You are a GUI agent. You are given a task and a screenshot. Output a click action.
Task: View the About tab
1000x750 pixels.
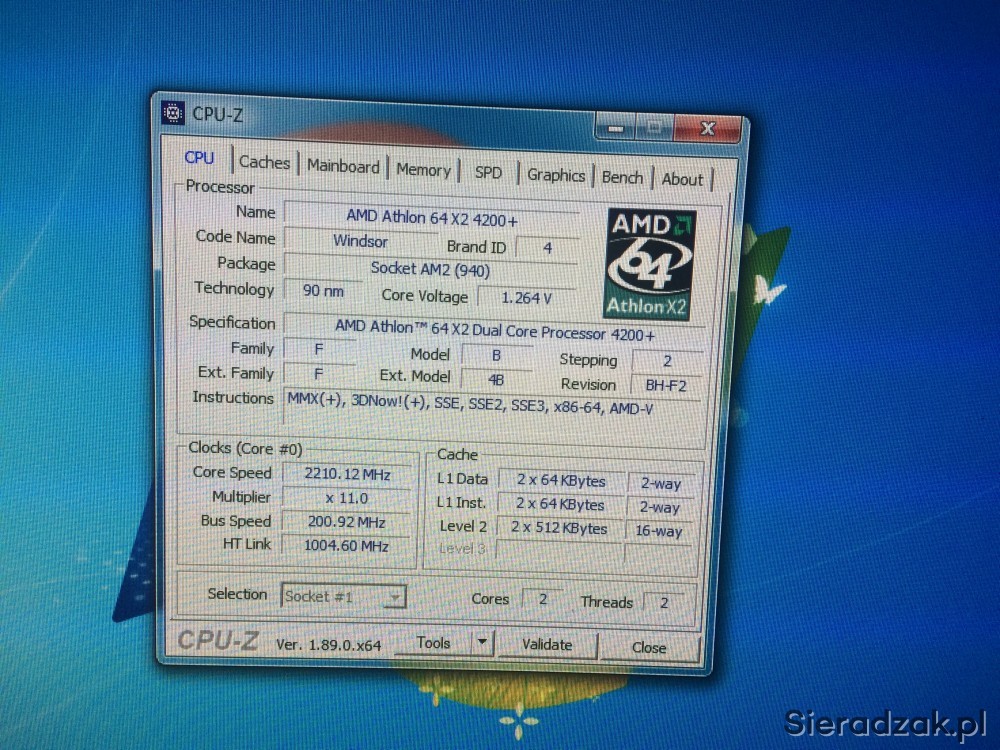(682, 180)
